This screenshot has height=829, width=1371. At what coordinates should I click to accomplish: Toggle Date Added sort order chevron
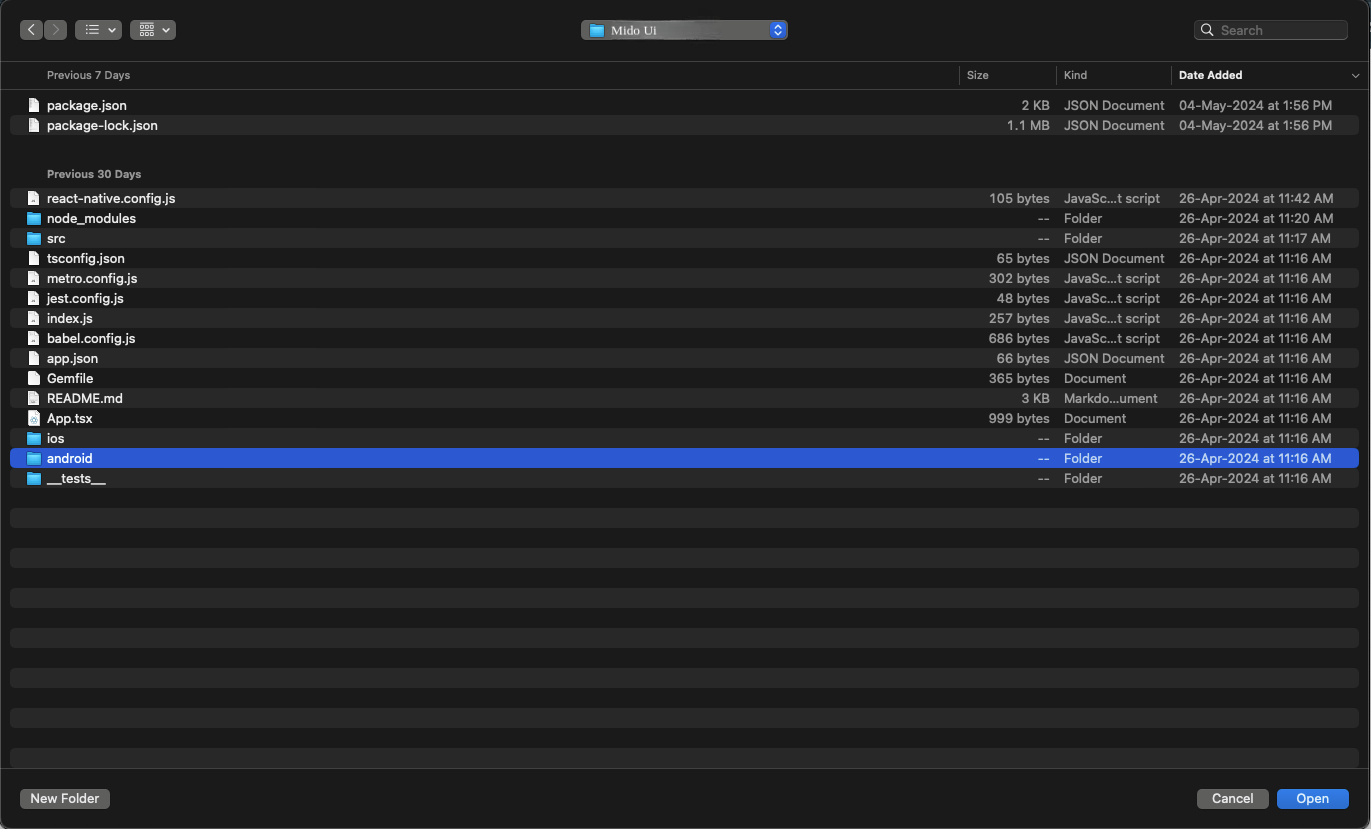point(1355,76)
